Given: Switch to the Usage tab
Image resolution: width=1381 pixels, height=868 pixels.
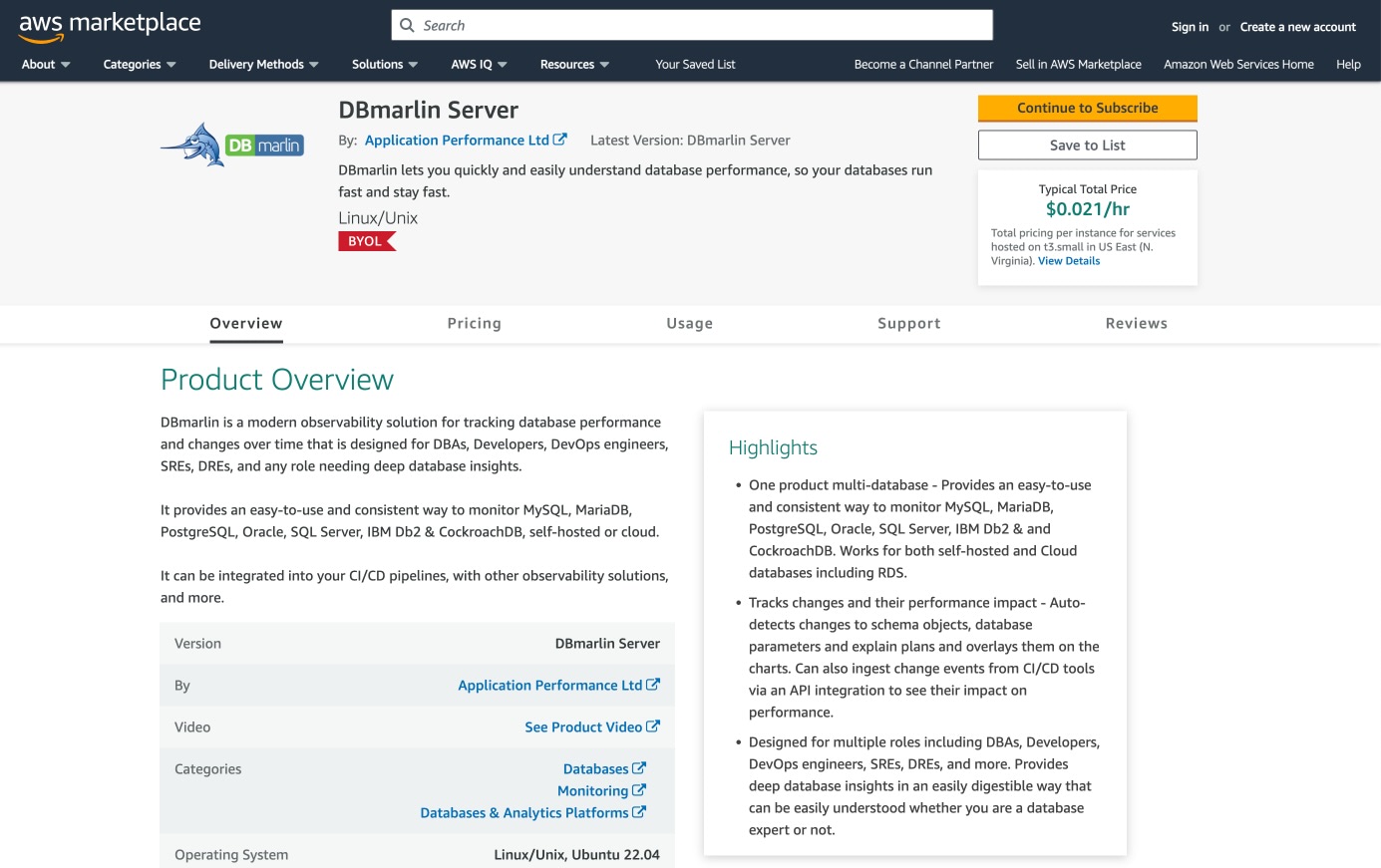Looking at the screenshot, I should [690, 323].
